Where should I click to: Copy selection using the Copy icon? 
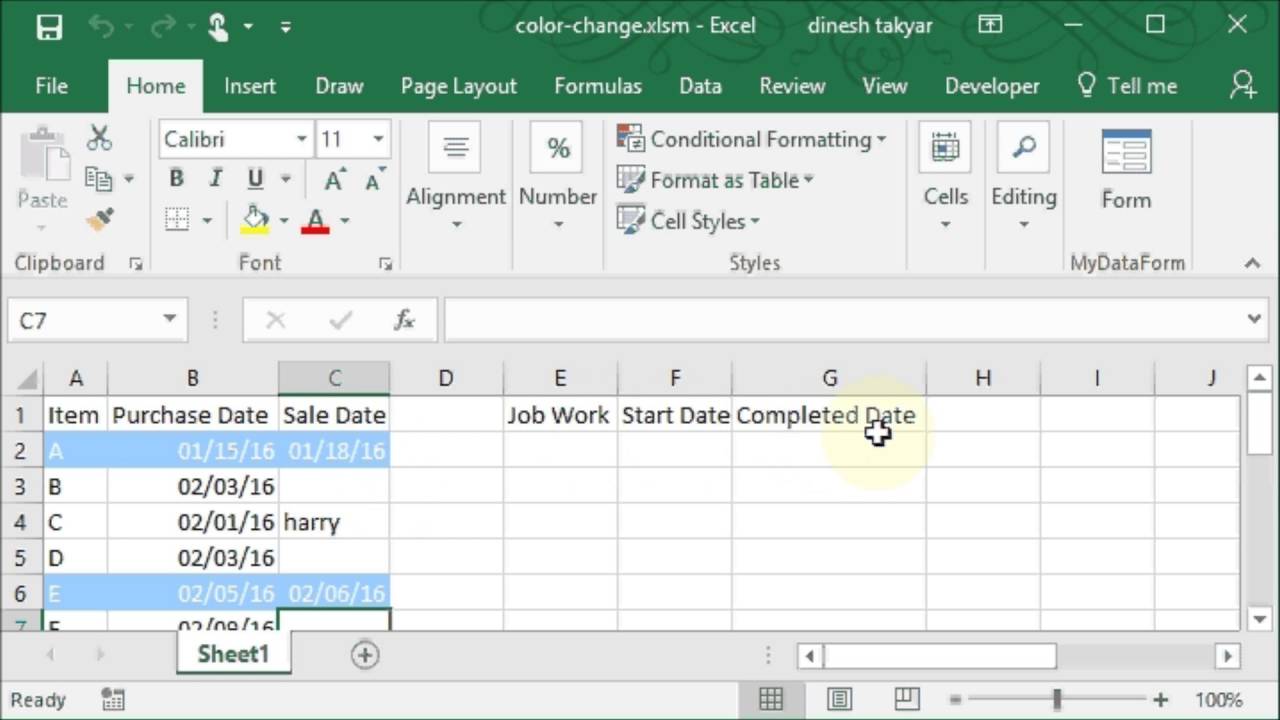click(x=98, y=179)
